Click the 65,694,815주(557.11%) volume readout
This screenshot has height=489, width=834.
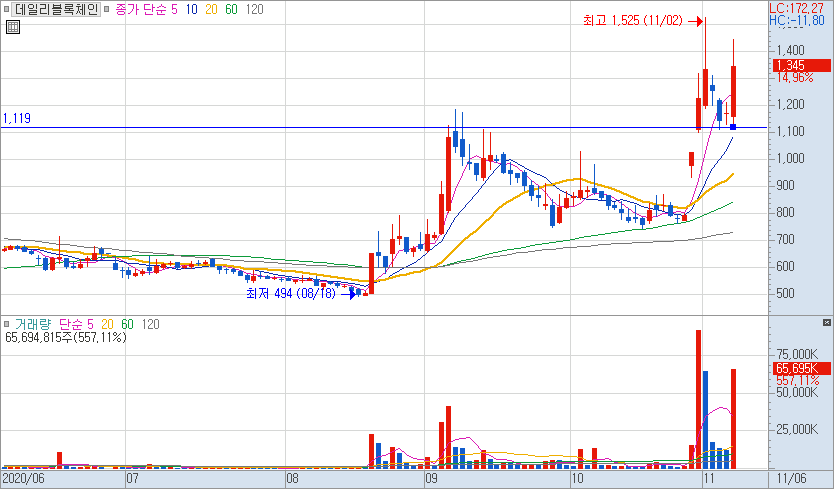[65, 337]
